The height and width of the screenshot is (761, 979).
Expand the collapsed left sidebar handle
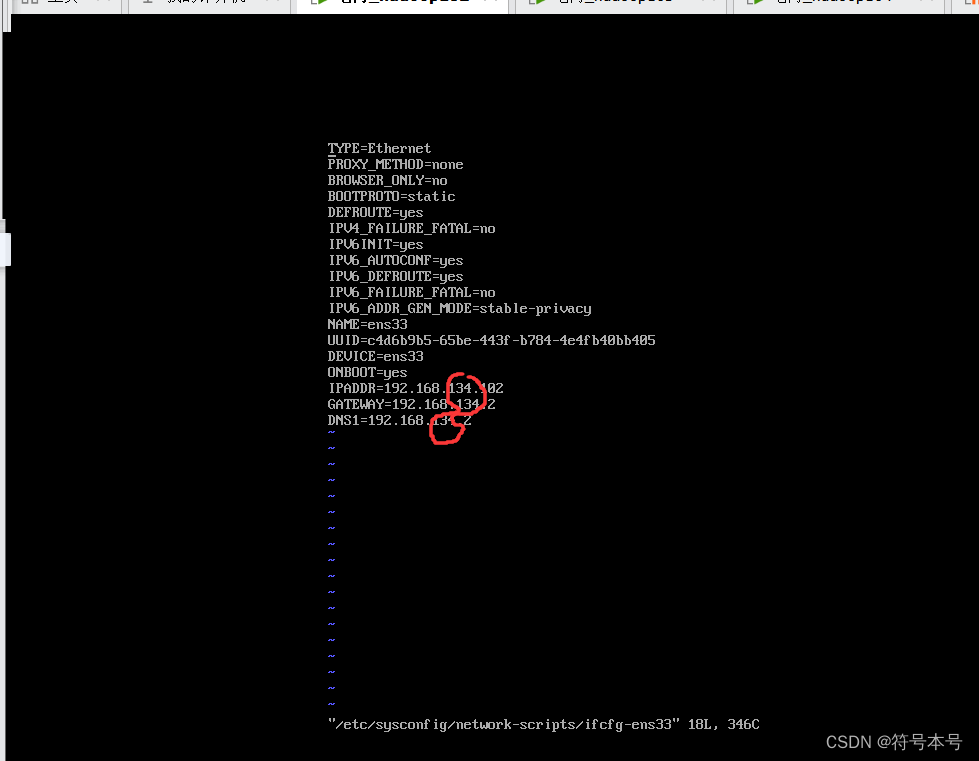point(6,249)
